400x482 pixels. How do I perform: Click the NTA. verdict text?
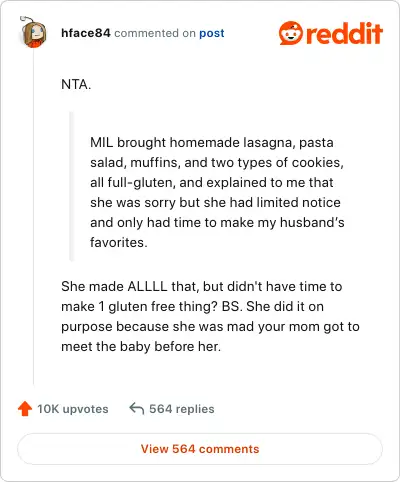coord(76,84)
